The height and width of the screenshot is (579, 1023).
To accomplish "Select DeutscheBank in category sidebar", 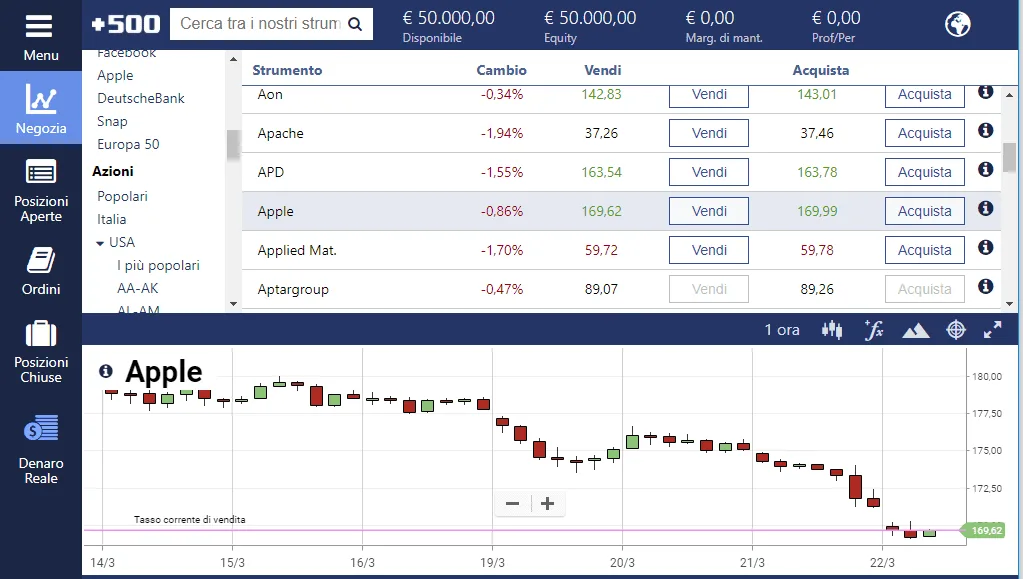I will tap(141, 99).
